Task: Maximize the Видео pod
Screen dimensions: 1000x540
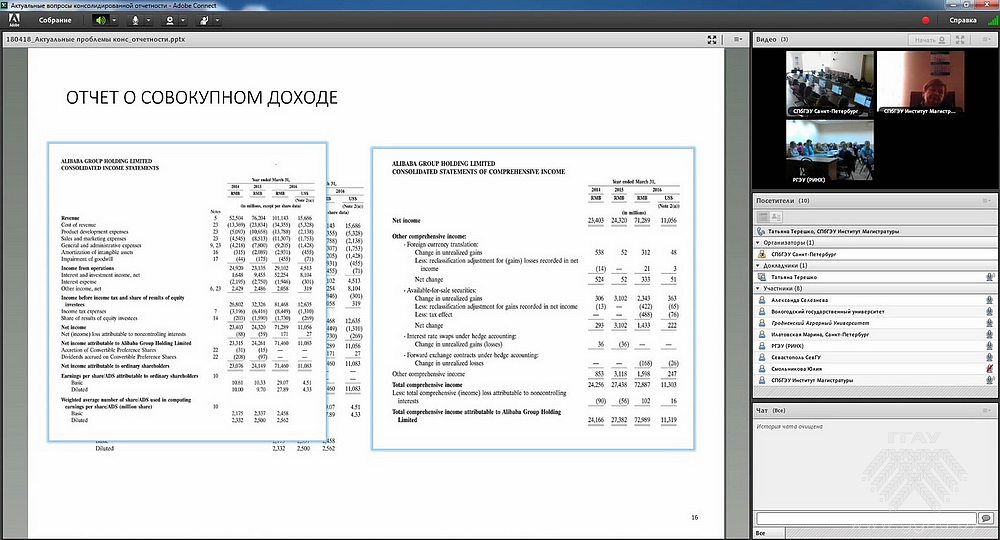Action: [x=960, y=40]
